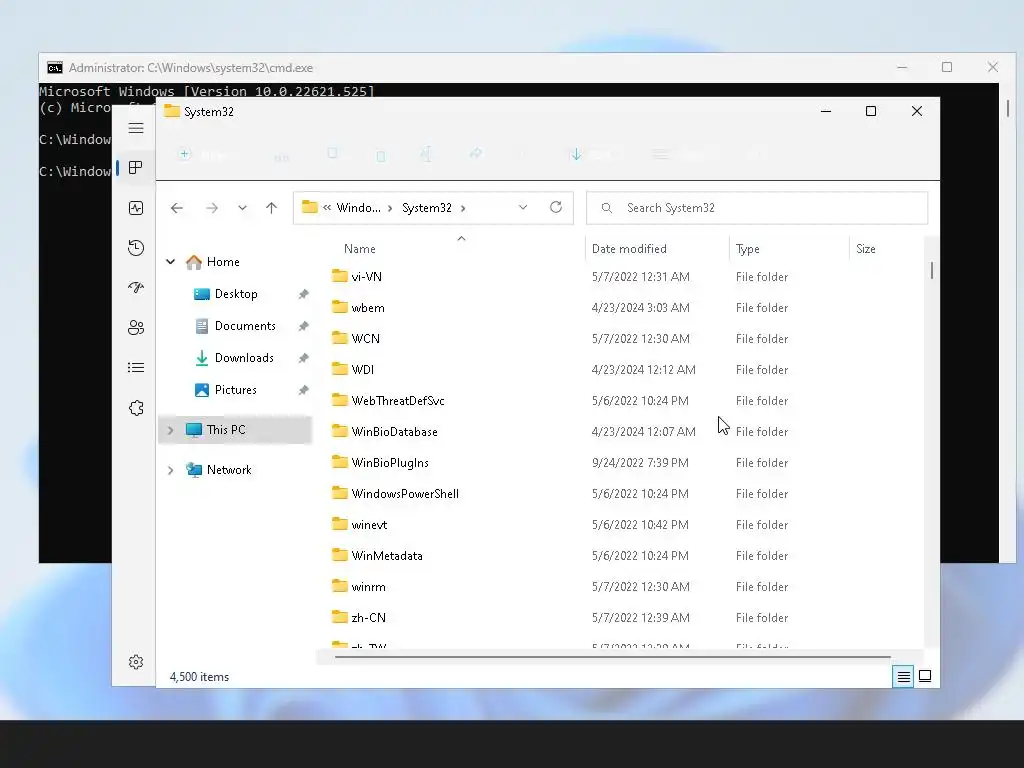
Task: Select the vi-VN folder
Action: pos(366,277)
